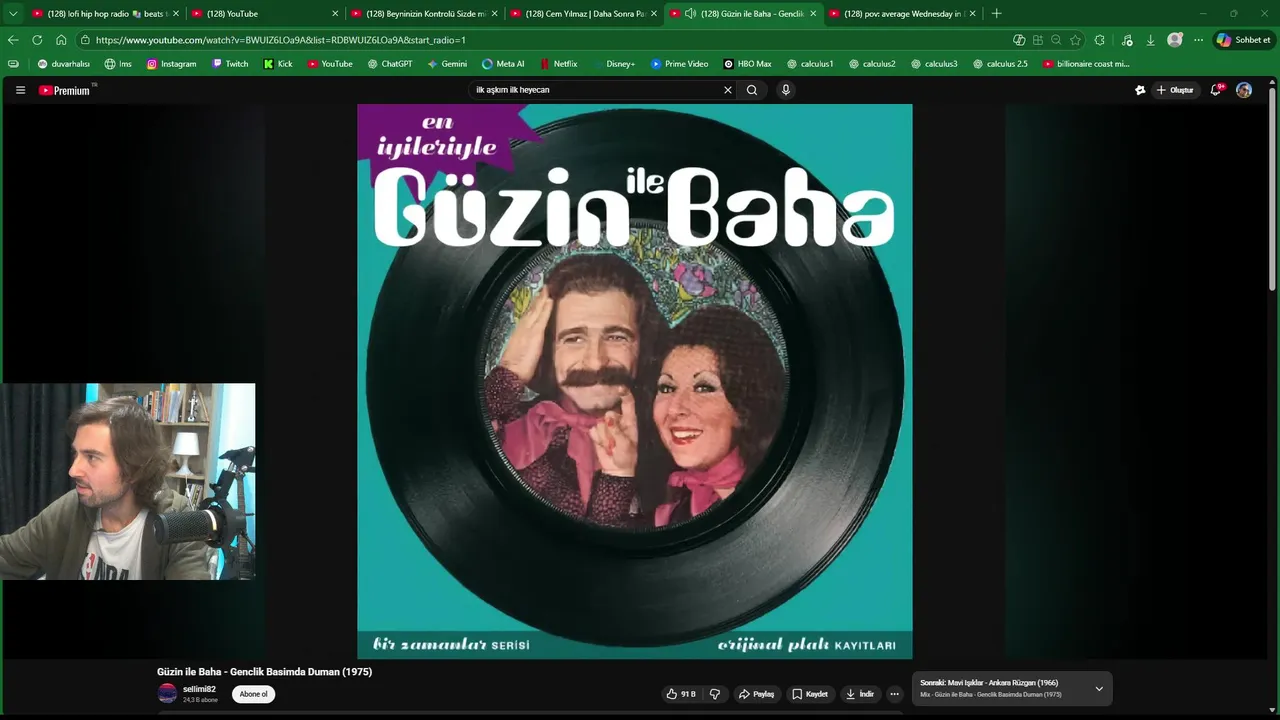Open browser settings and more ellipsis
Viewport: 1280px width, 720px height.
click(x=1199, y=40)
